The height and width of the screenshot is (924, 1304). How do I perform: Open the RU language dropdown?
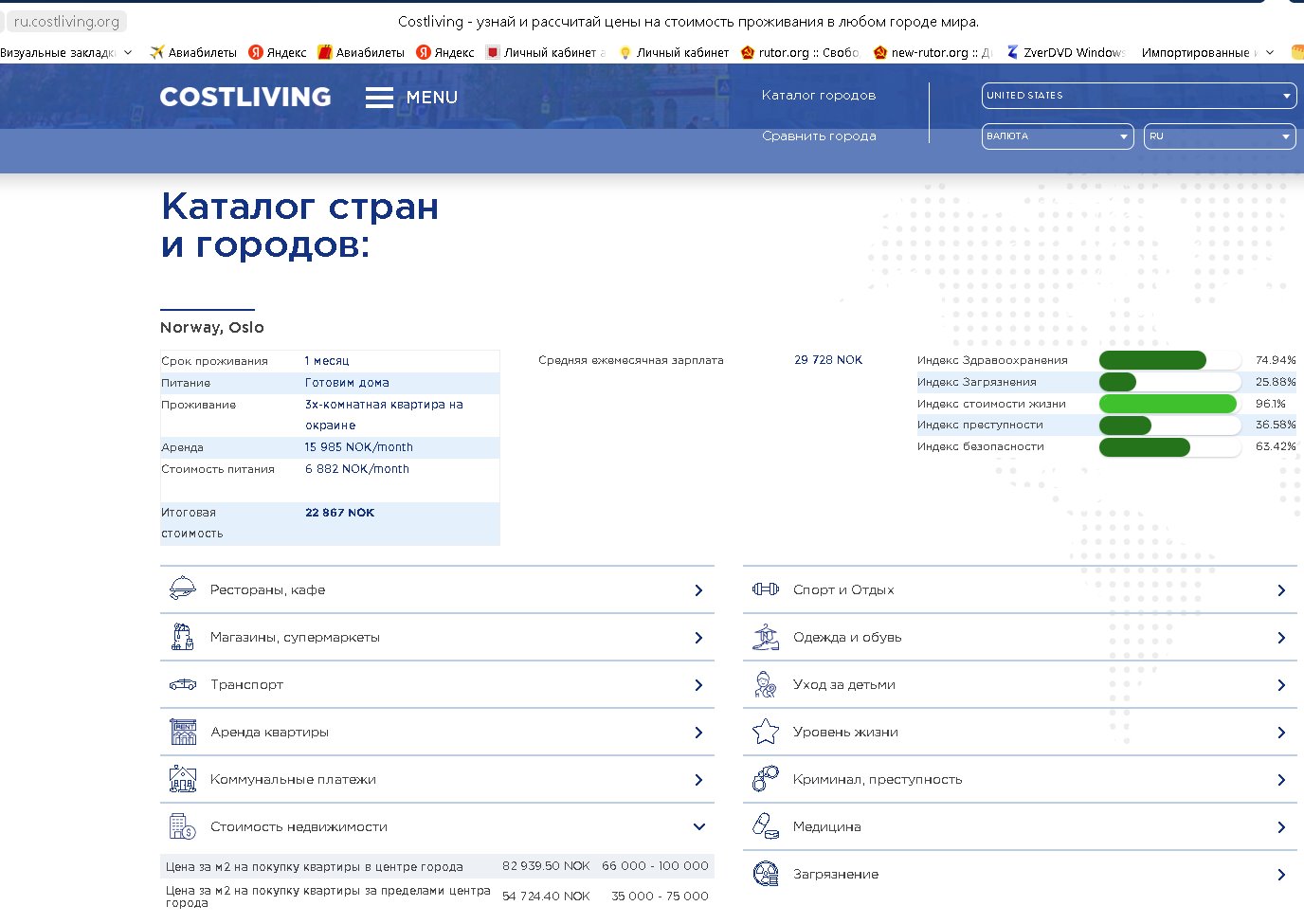1219,136
